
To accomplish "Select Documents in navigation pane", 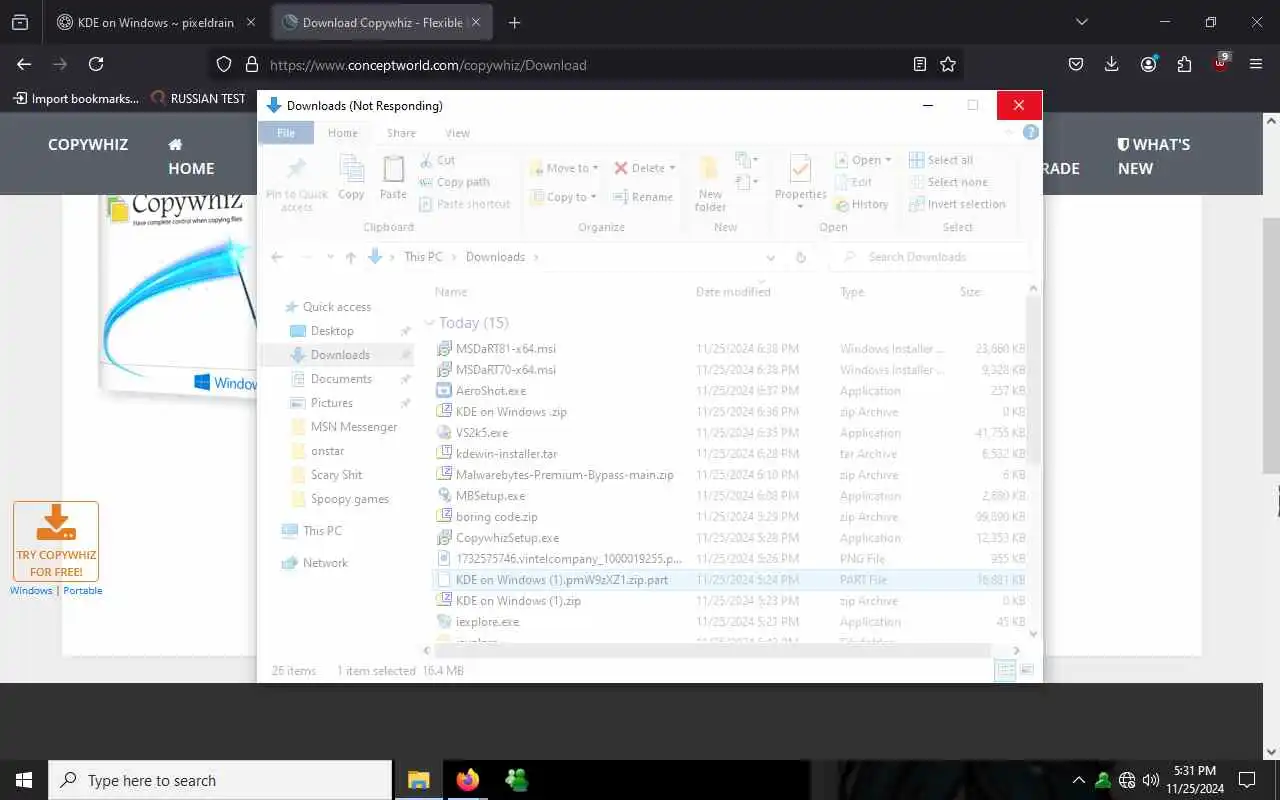I will 341,379.
